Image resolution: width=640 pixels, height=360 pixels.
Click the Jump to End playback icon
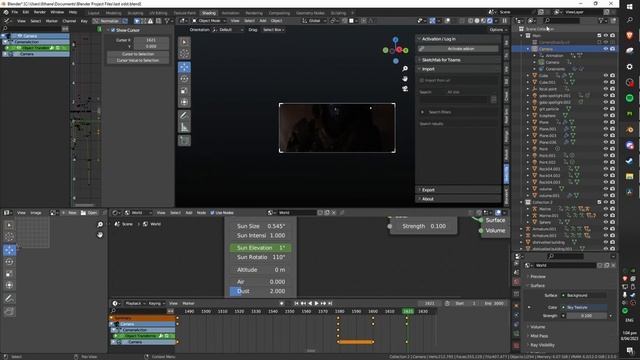tap(330, 303)
